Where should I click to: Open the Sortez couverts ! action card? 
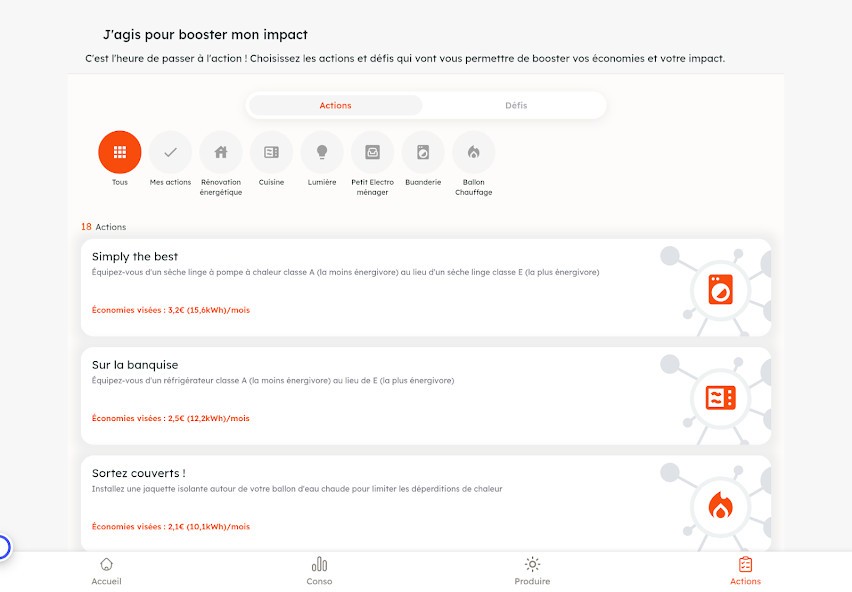(x=426, y=503)
